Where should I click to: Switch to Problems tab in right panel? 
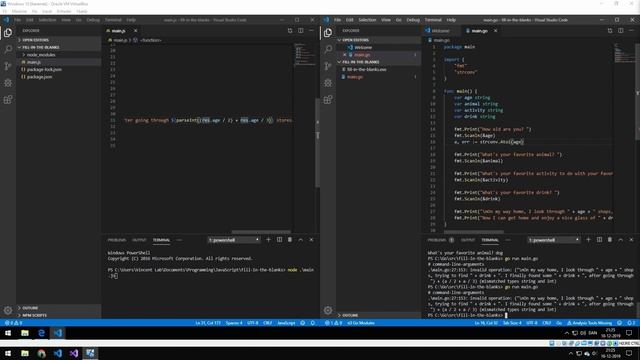[x=437, y=240]
